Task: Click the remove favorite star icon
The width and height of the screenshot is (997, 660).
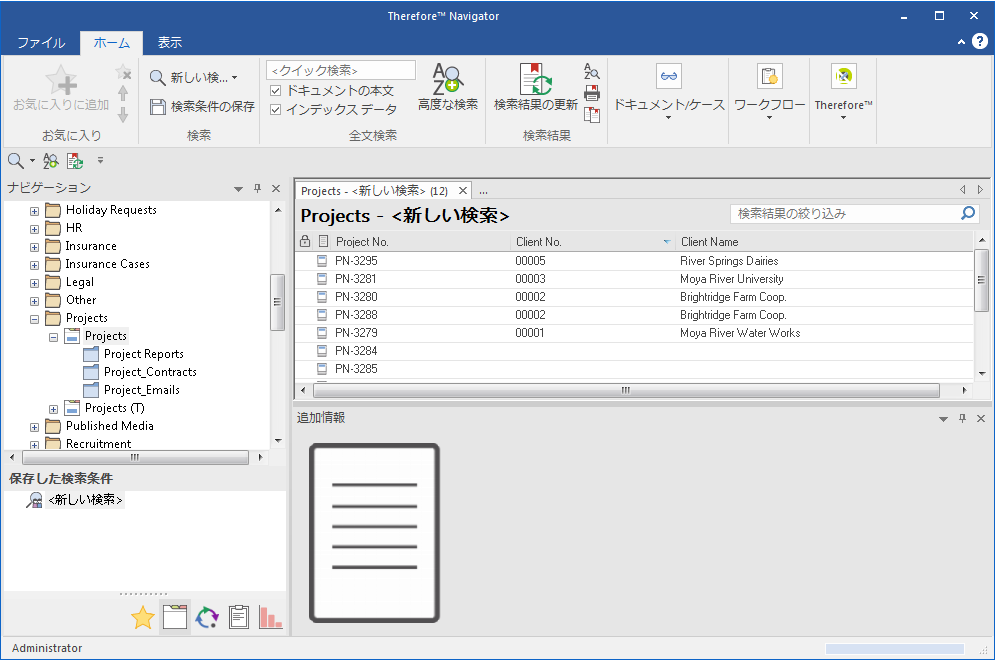Action: pos(123,72)
